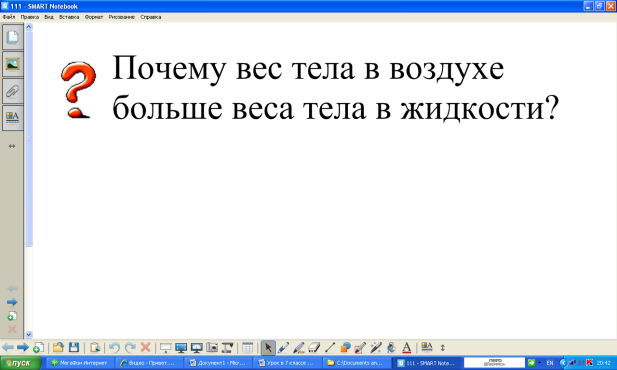Screen dimensions: 617x370
Task: Open the Windows пуск start button
Action: pyautogui.click(x=21, y=363)
